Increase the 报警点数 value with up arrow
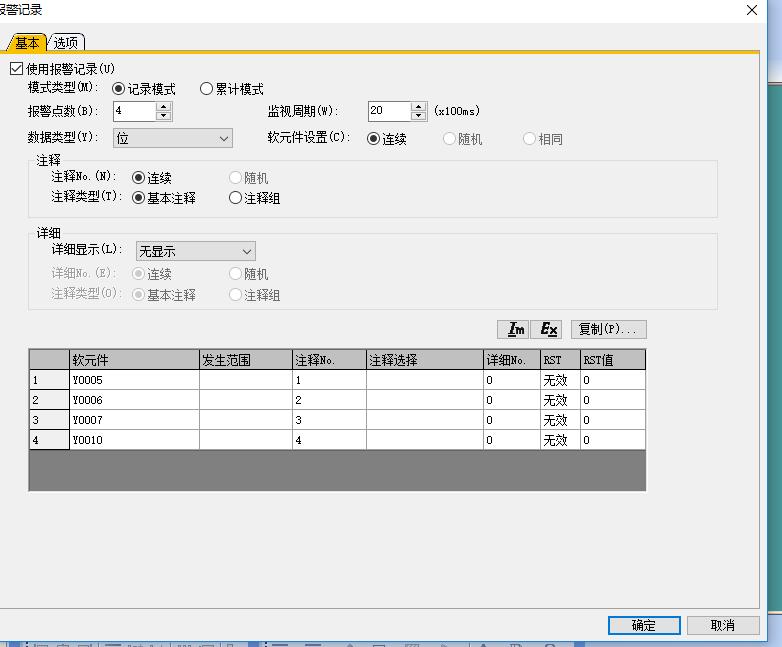The height and width of the screenshot is (647, 782). (x=164, y=106)
